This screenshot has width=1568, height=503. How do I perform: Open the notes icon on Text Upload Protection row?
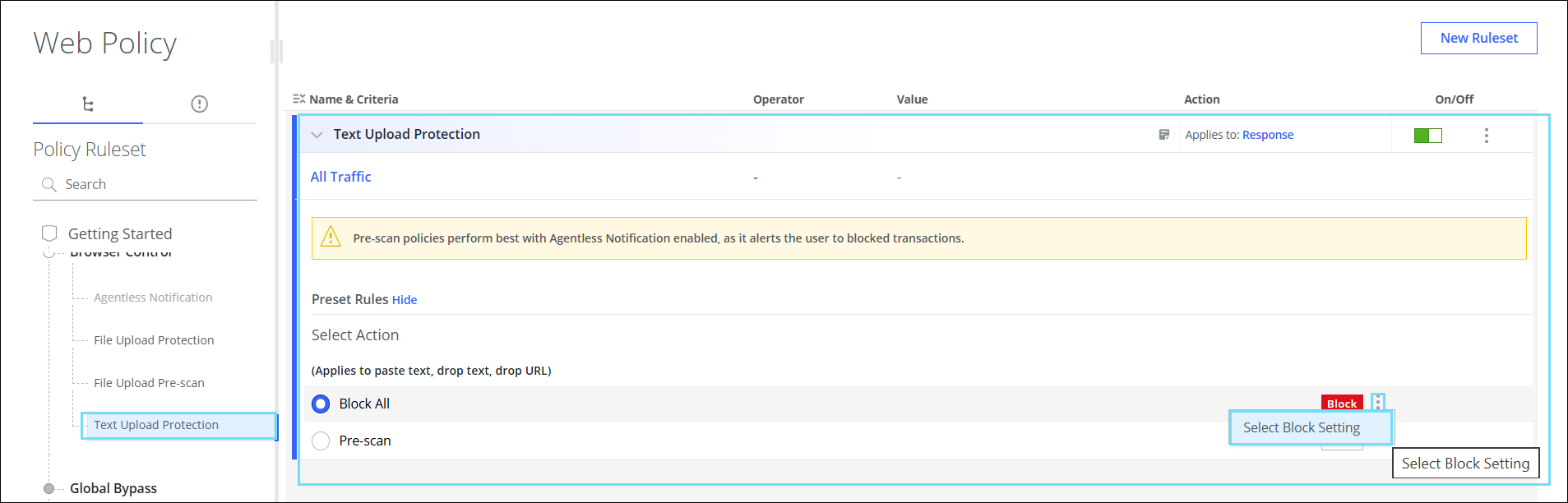pos(1163,135)
